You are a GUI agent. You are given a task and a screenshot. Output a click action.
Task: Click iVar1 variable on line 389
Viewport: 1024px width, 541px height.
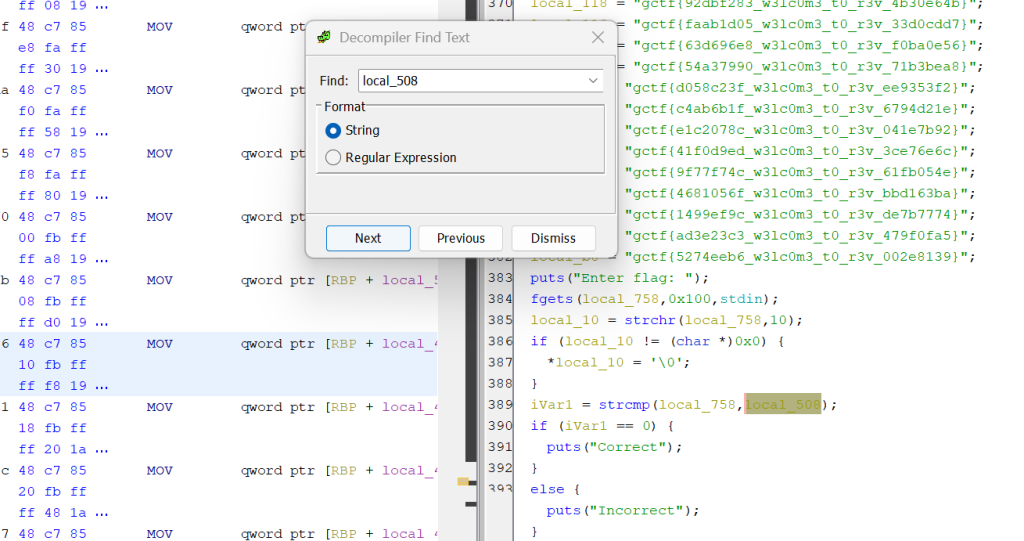(551, 404)
